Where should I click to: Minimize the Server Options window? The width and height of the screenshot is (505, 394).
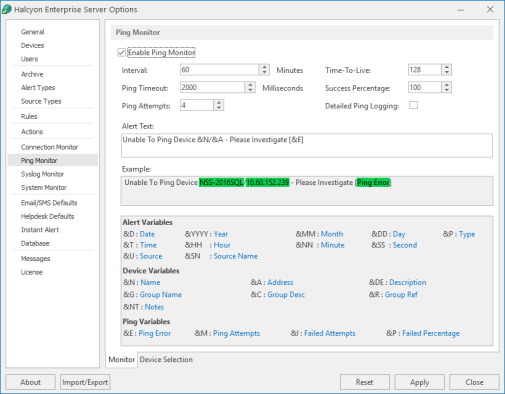click(x=461, y=9)
